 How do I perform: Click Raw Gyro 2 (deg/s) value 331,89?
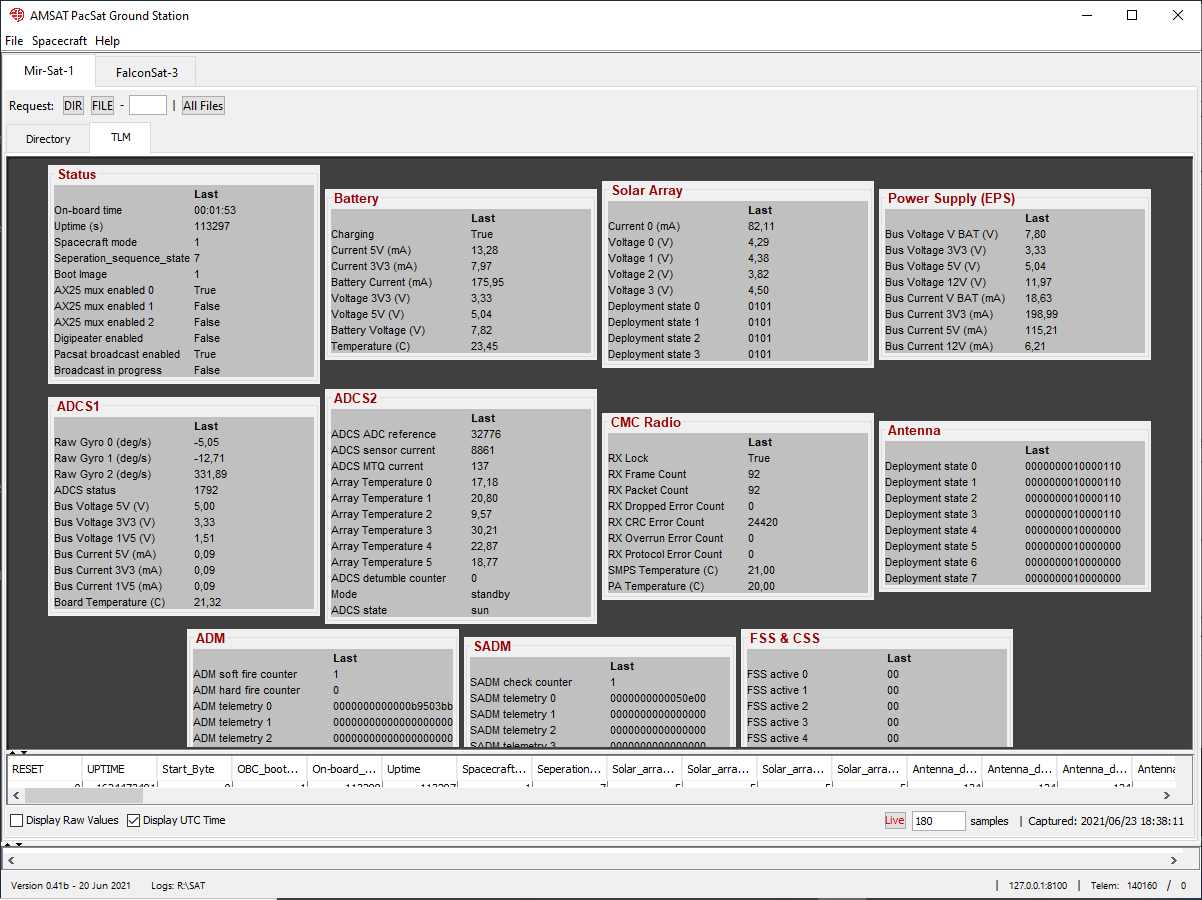(x=210, y=474)
